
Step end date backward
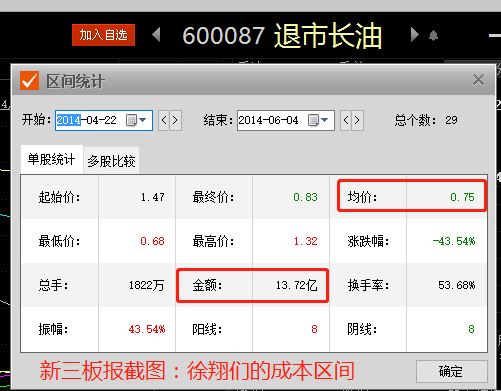pos(346,120)
